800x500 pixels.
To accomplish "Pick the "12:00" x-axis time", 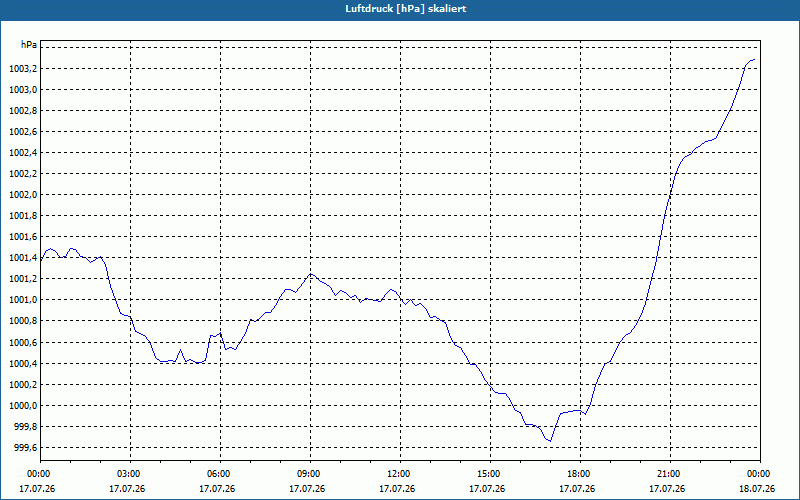I will point(397,474).
